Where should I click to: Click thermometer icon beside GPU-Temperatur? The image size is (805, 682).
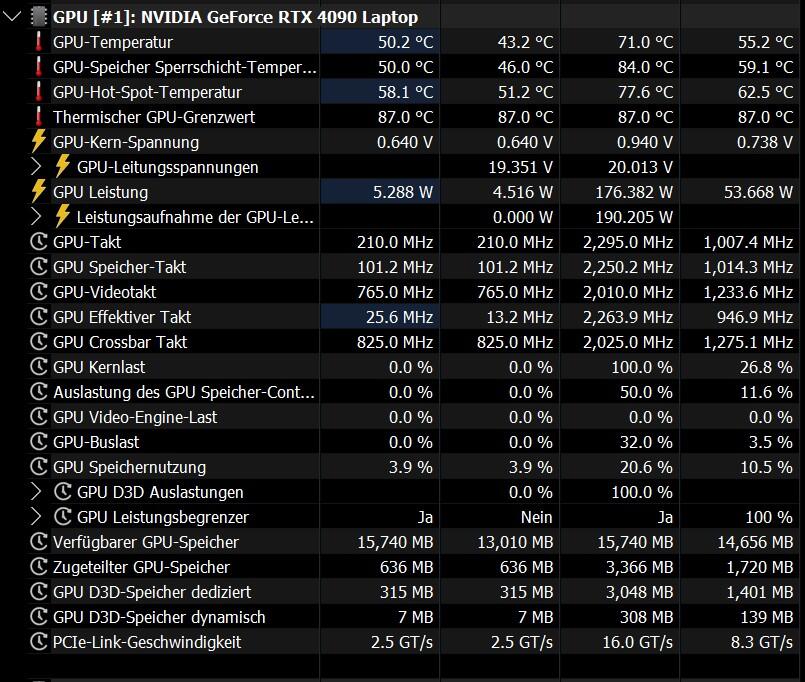coord(39,42)
